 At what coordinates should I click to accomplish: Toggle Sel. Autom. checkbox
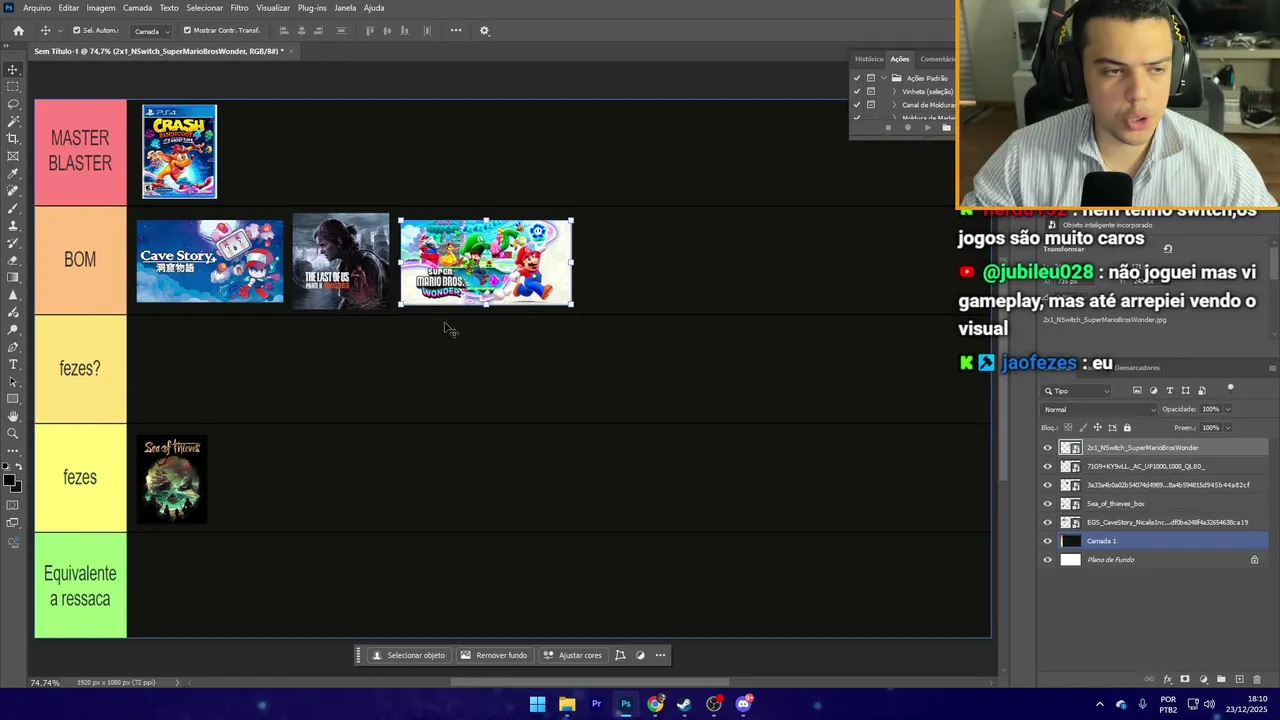76,31
